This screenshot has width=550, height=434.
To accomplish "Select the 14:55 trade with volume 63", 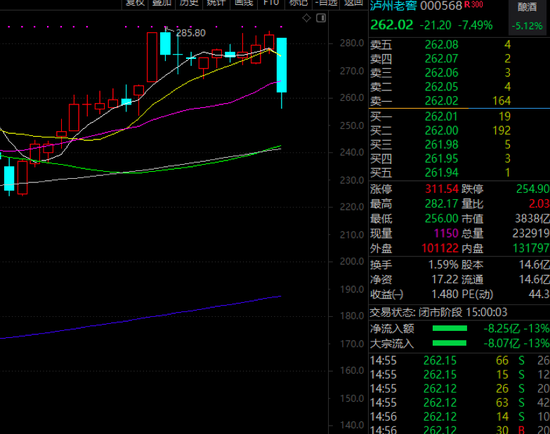I will pyautogui.click(x=460, y=403).
